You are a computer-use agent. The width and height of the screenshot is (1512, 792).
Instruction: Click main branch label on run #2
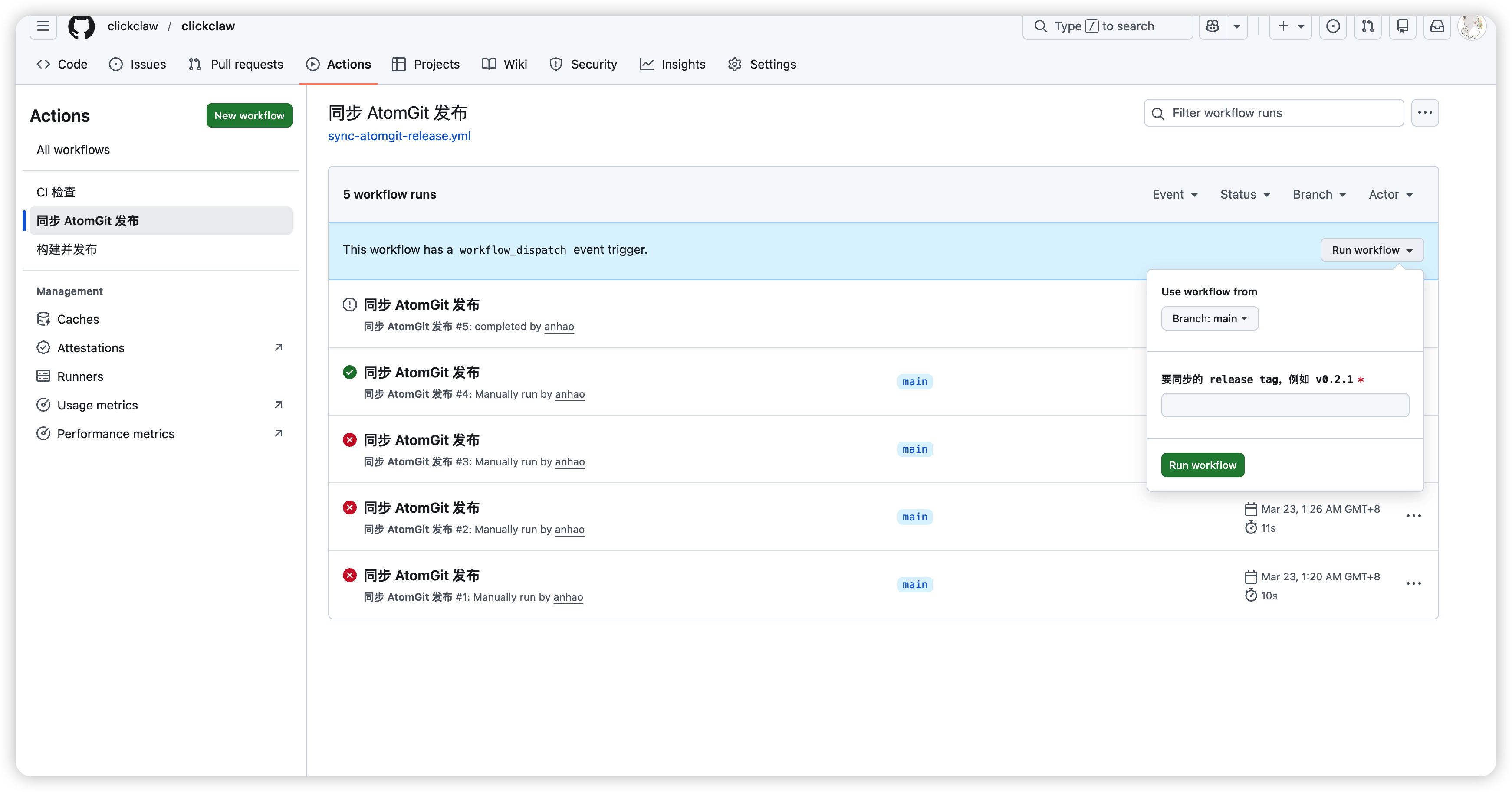[x=915, y=517]
